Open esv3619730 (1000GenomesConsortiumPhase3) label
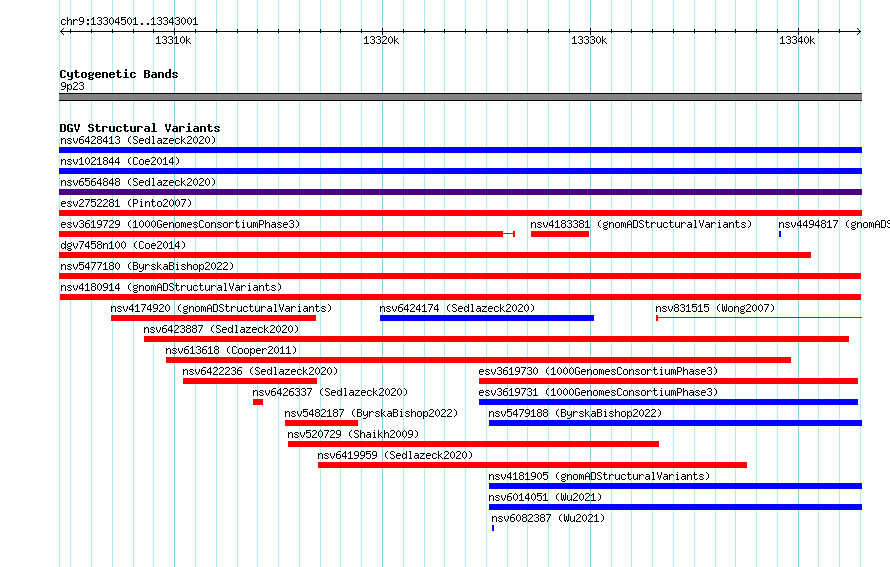890x567 pixels. (x=598, y=371)
